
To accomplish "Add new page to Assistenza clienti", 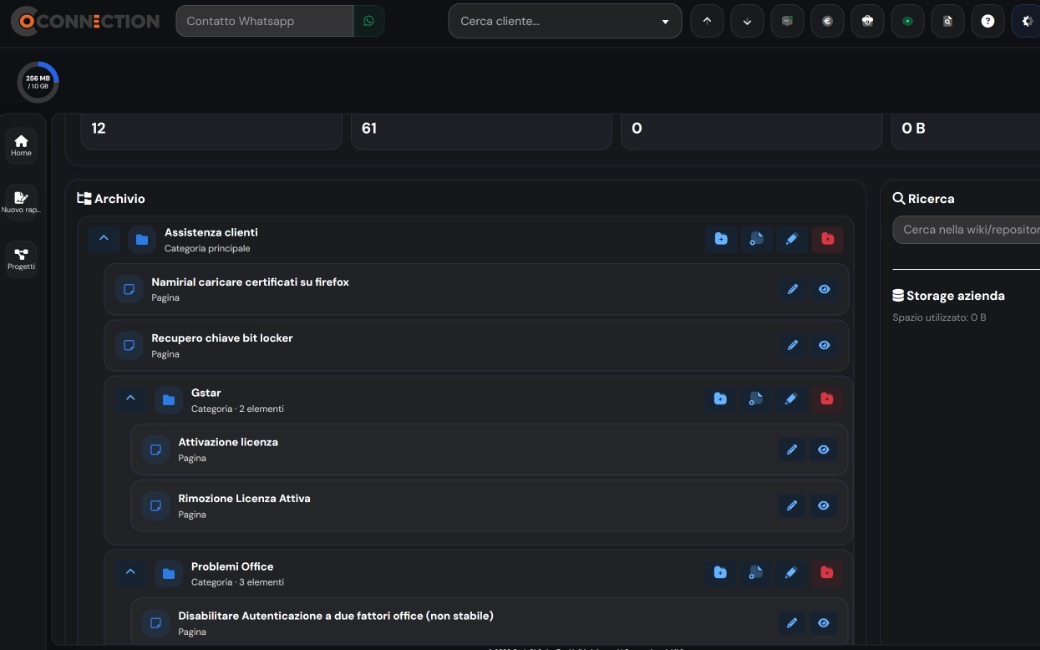I will pos(756,239).
